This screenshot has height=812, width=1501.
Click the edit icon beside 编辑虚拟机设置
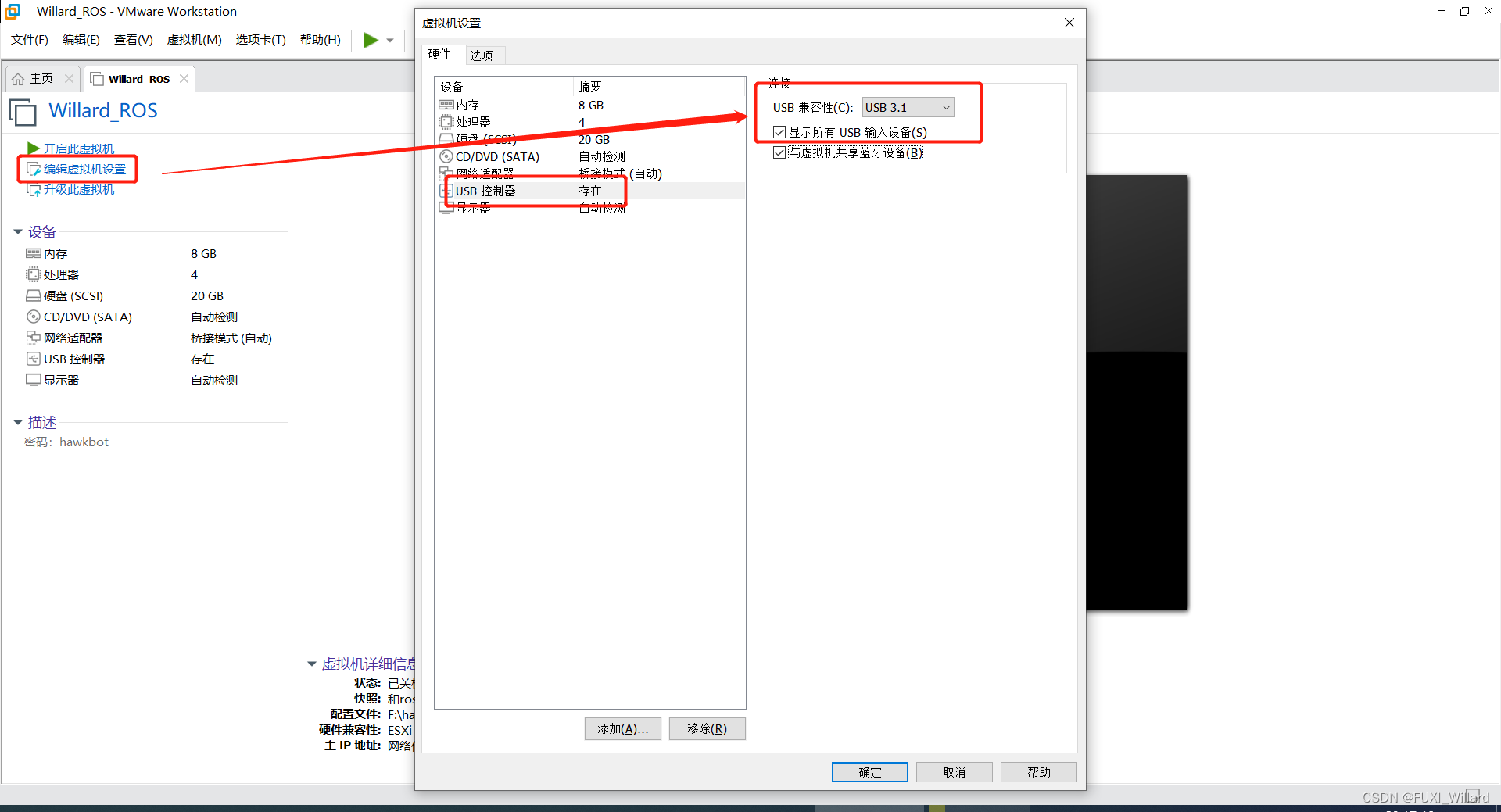click(x=34, y=169)
